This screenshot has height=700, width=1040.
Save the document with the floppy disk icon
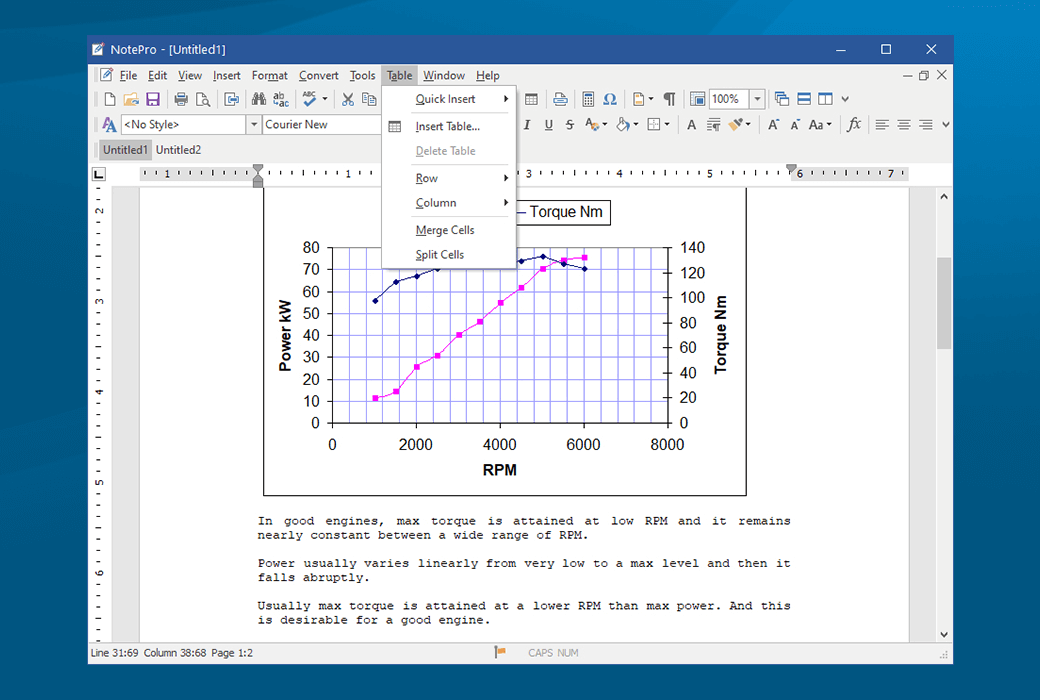pos(153,99)
